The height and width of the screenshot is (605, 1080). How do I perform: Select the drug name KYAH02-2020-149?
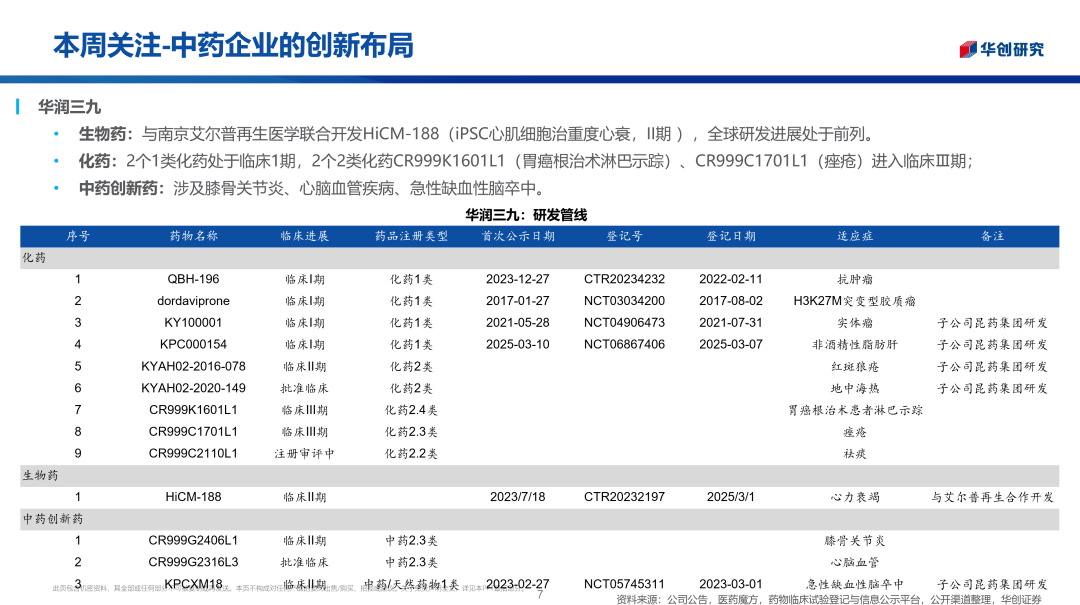[194, 388]
